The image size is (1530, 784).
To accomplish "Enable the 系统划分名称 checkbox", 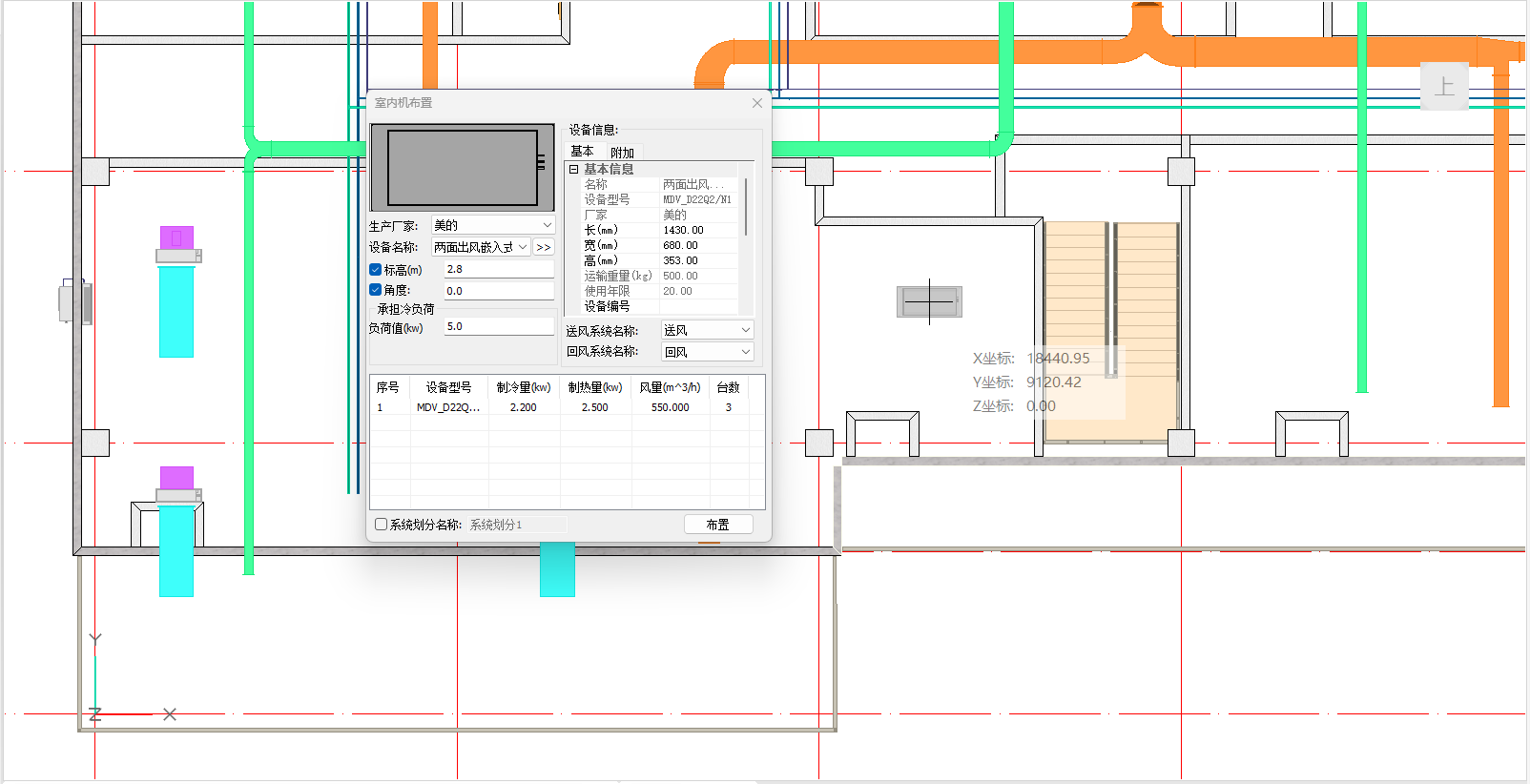I will tap(382, 525).
